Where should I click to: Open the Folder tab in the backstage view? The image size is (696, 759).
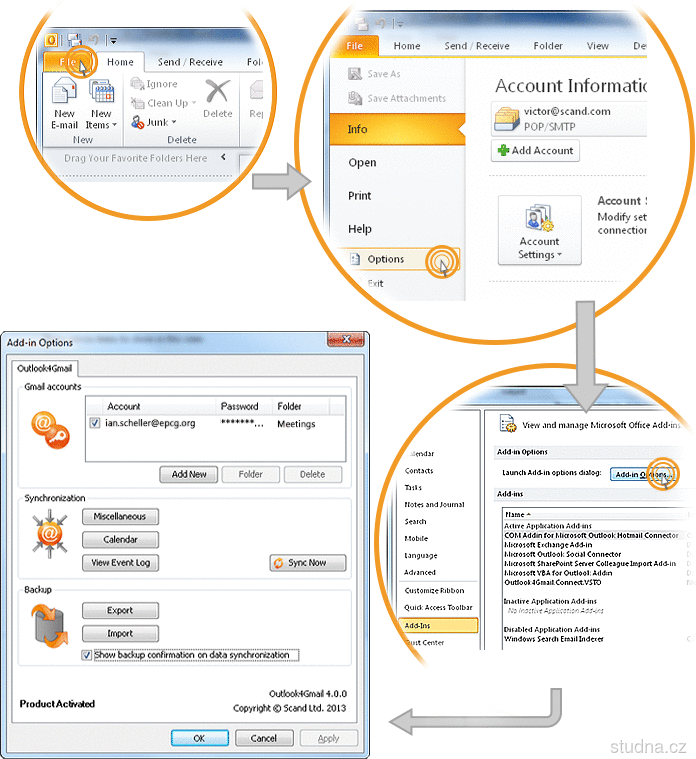(x=548, y=46)
